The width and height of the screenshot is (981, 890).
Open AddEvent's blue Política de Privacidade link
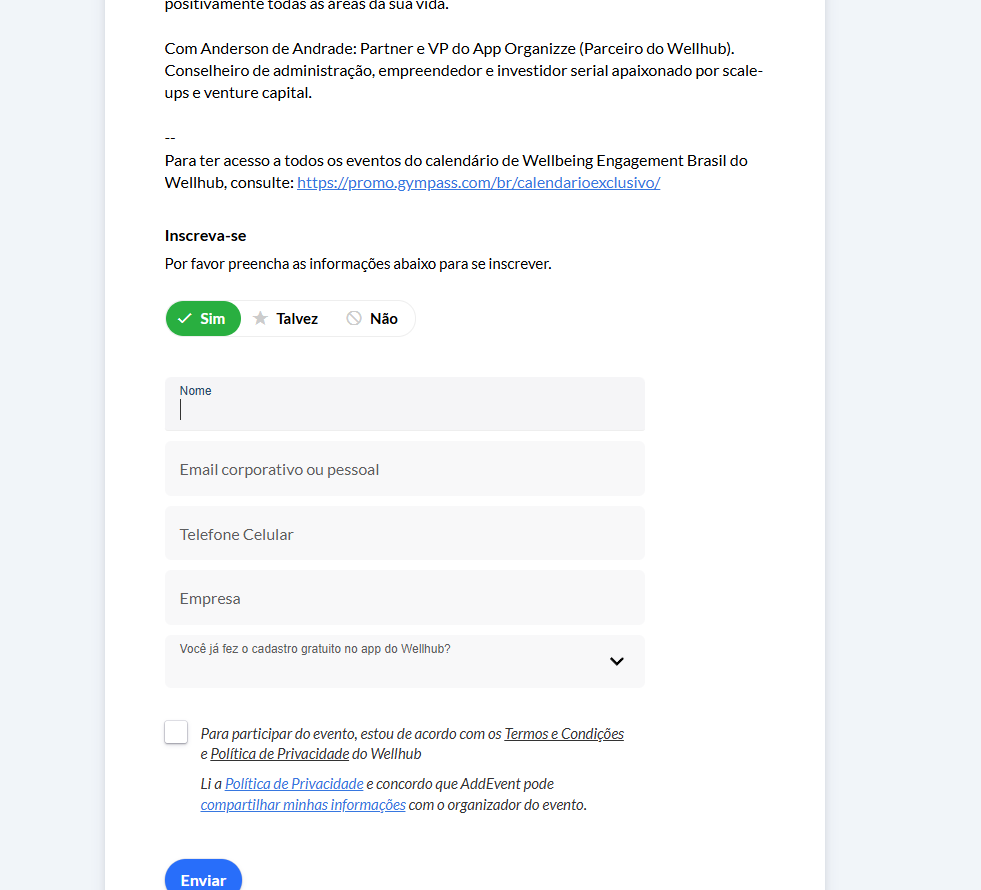click(x=294, y=784)
